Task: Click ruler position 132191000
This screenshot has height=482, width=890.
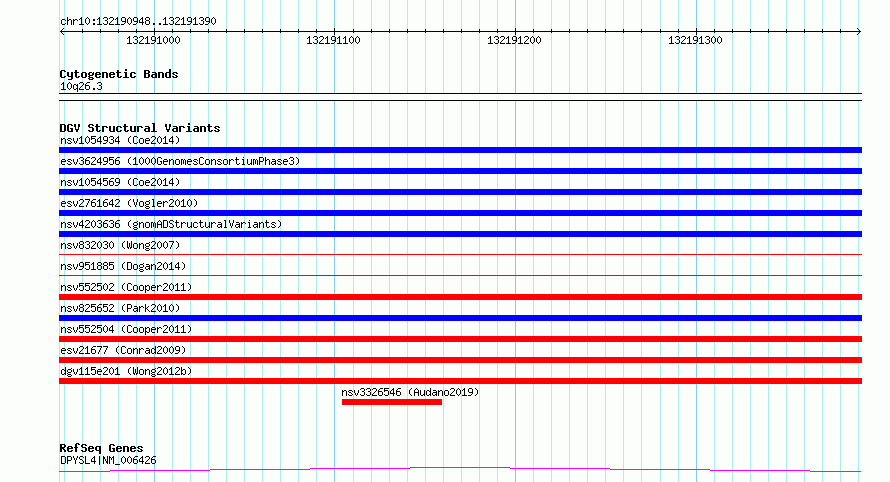Action: click(x=153, y=40)
